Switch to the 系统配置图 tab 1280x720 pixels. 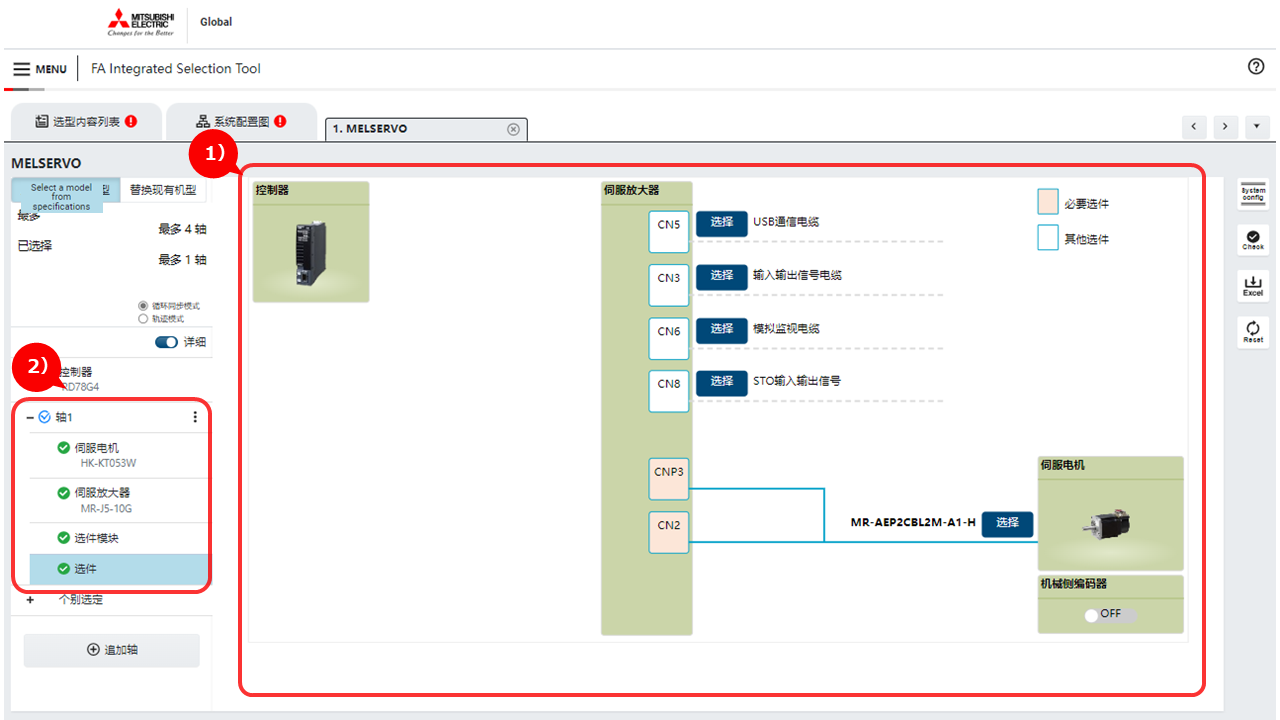241,122
